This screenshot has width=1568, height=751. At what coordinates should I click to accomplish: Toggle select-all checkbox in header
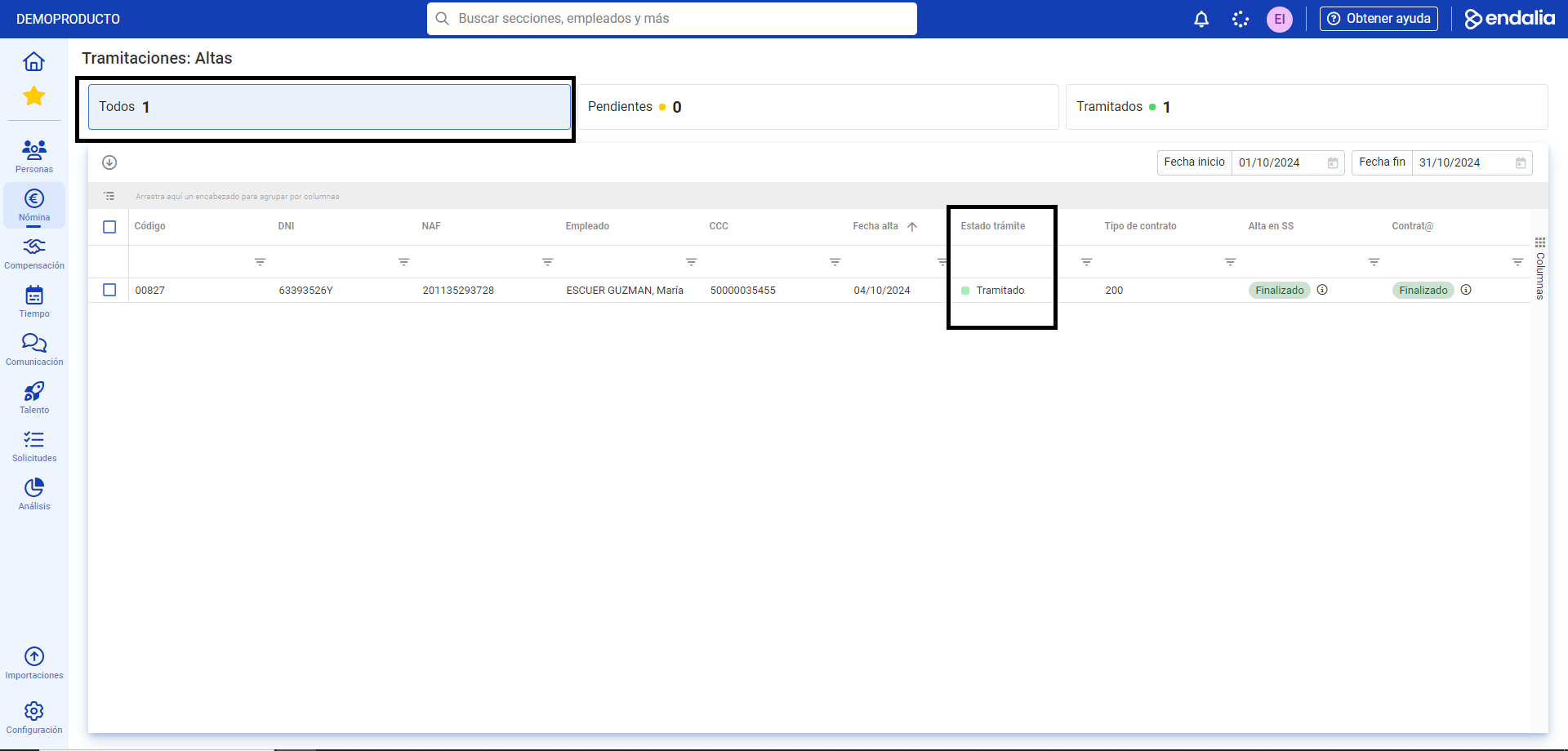point(109,227)
